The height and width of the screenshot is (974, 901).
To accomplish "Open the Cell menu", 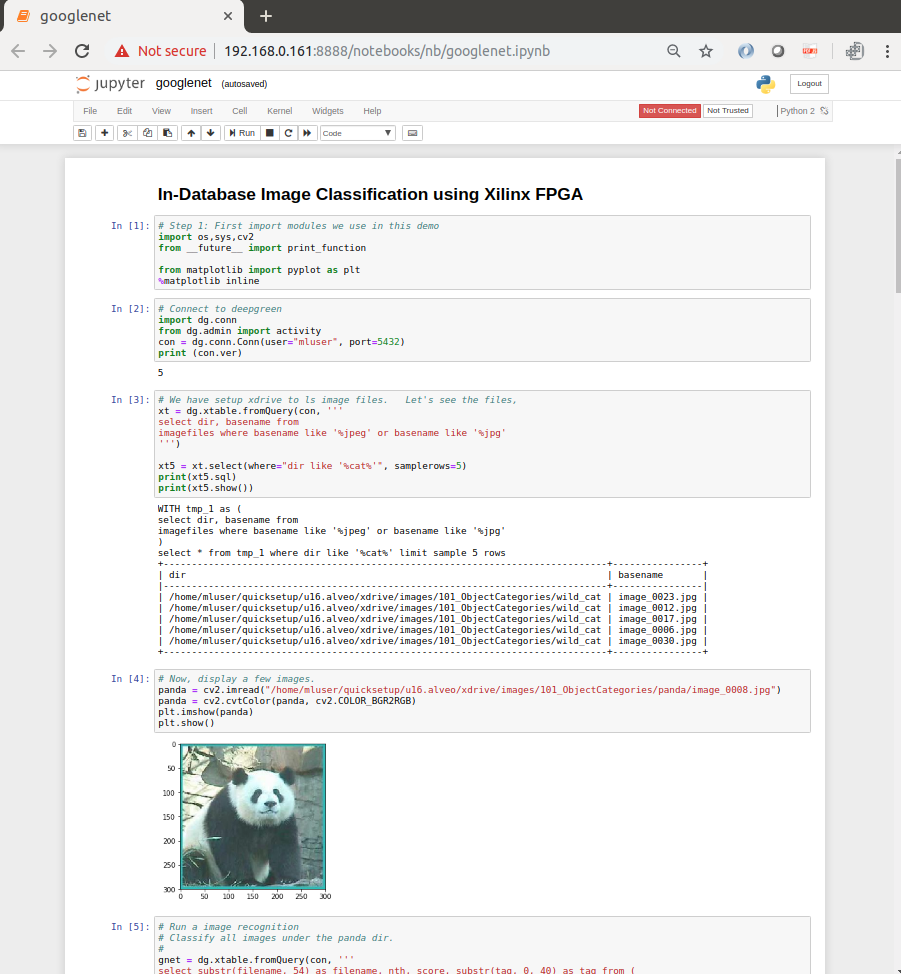I will coord(239,111).
